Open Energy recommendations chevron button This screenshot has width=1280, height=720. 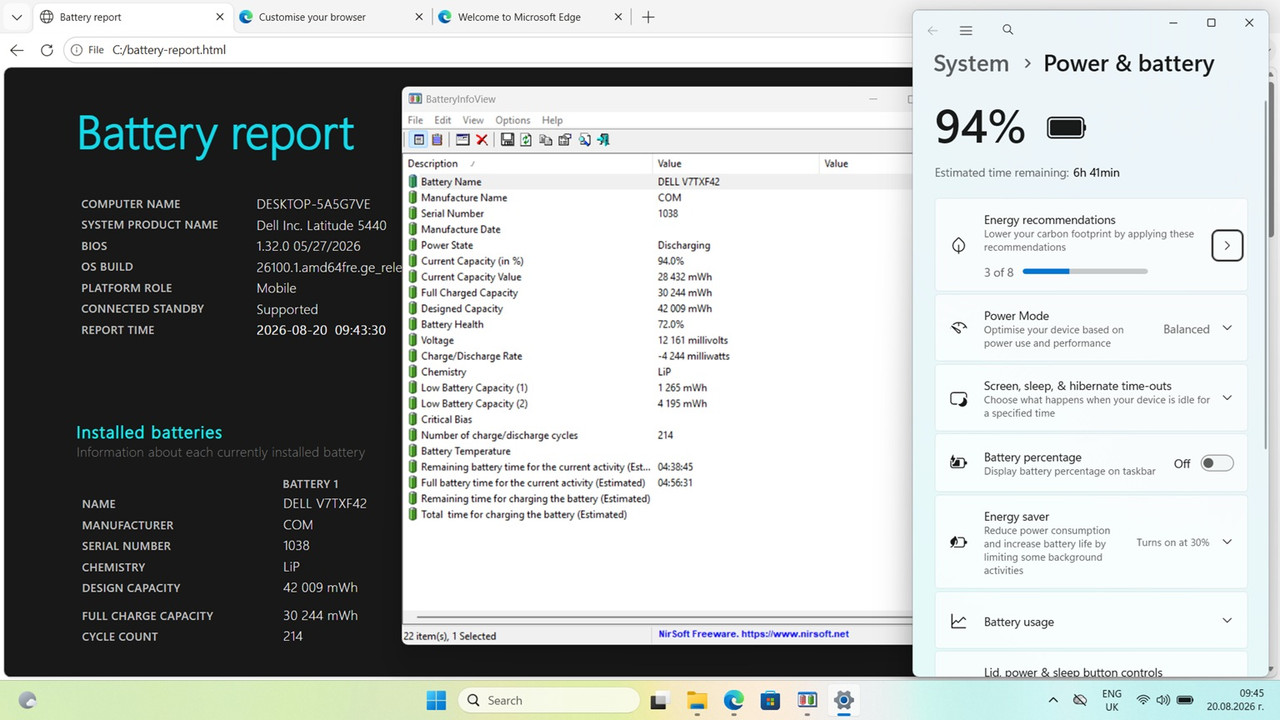(1227, 245)
